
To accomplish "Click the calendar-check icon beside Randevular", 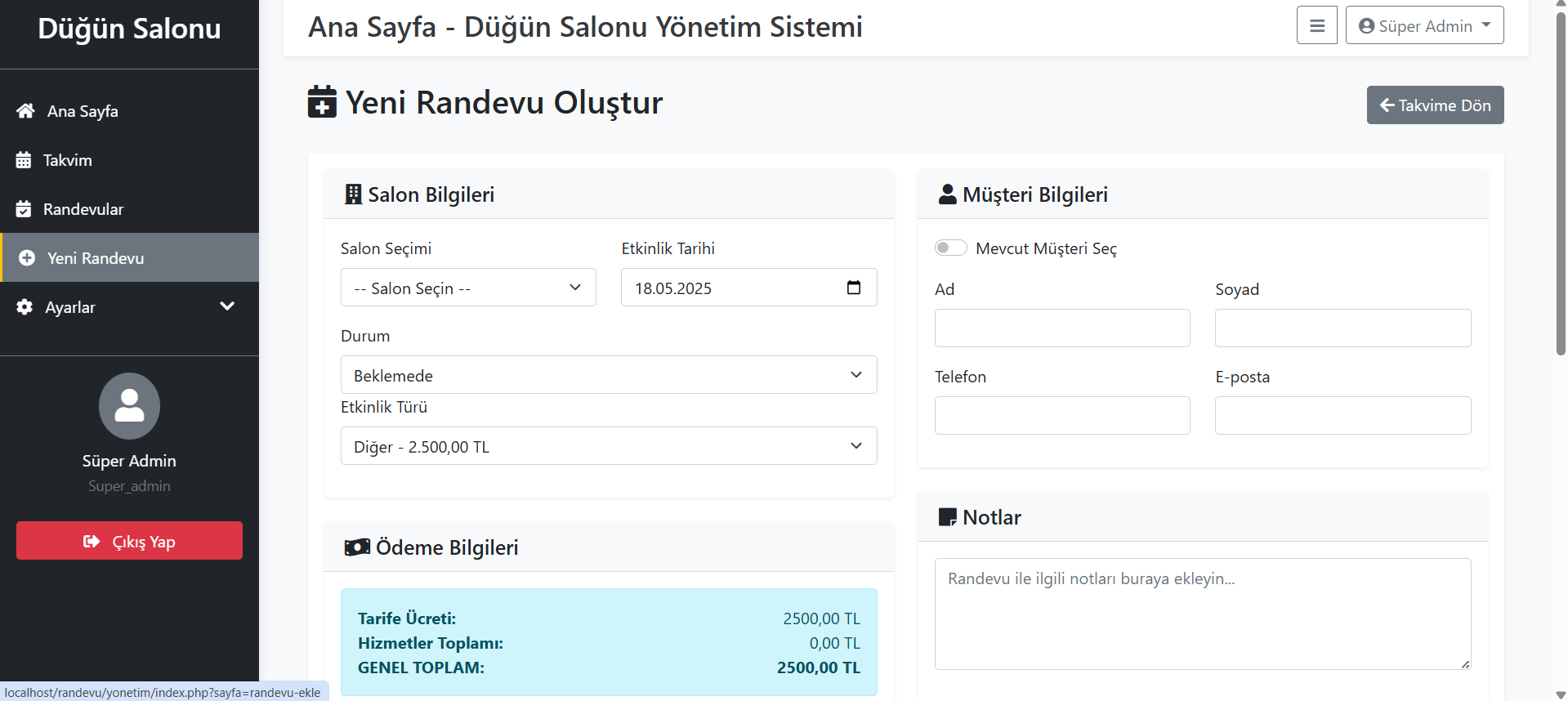I will coord(24,209).
